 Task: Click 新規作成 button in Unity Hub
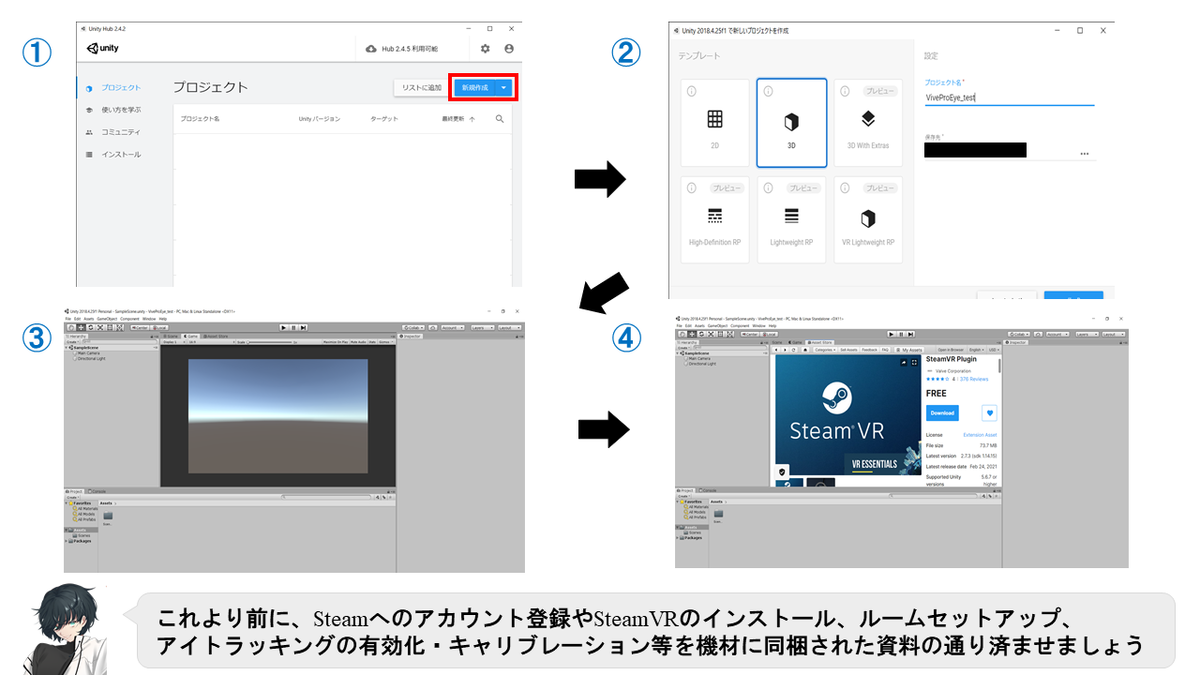coord(475,87)
